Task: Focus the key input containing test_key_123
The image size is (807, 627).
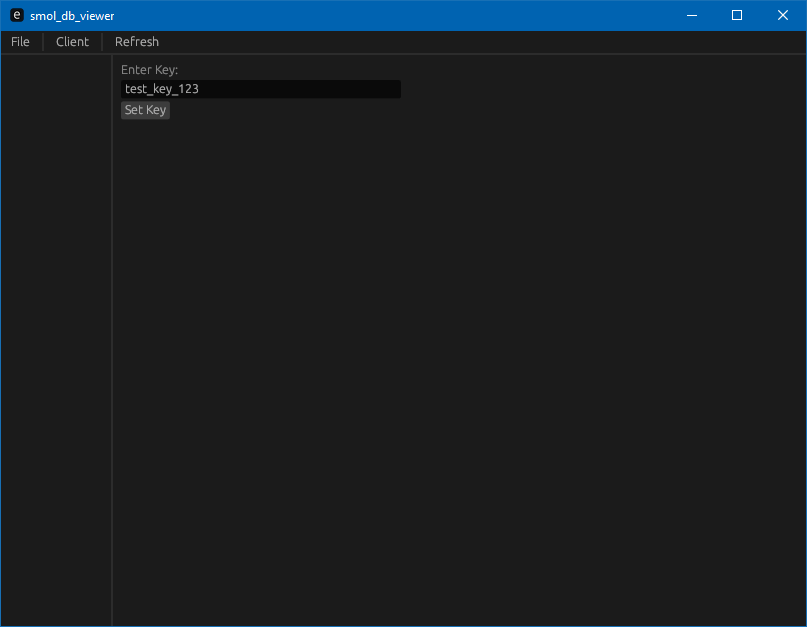Action: pos(261,89)
